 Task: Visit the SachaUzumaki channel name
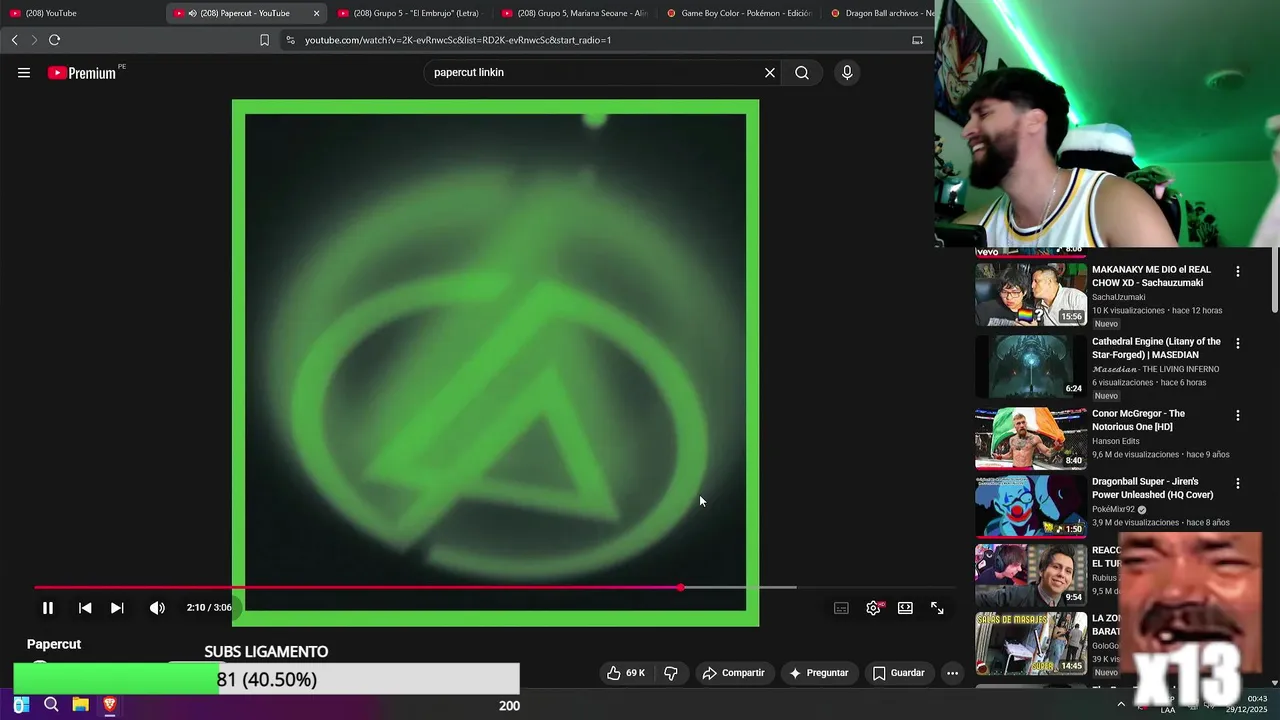[x=1119, y=297]
